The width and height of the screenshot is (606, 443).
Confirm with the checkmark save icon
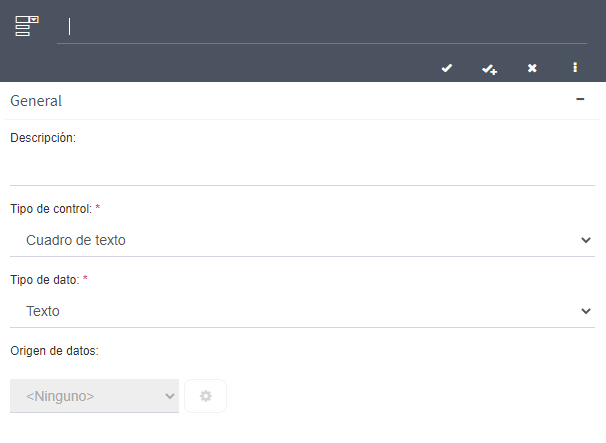pyautogui.click(x=447, y=68)
